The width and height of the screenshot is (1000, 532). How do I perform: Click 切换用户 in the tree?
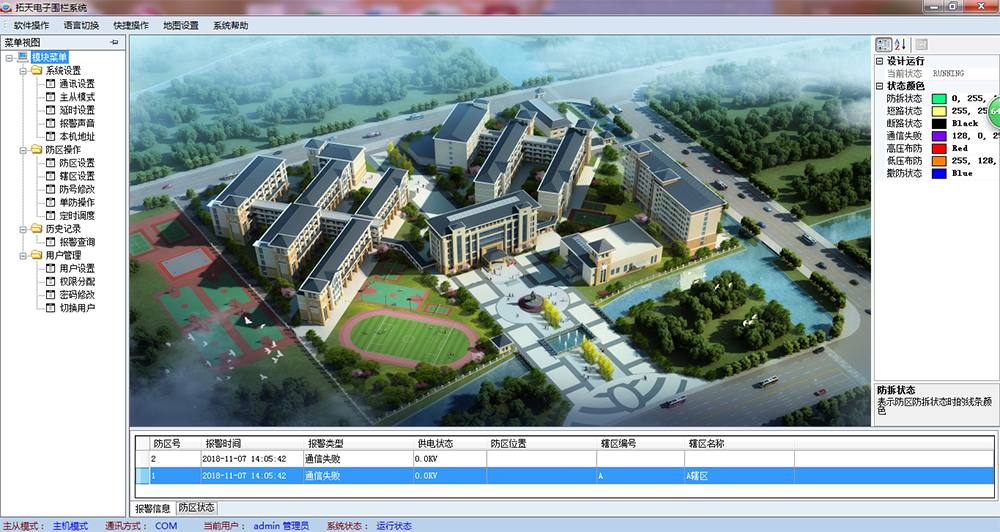click(x=76, y=308)
